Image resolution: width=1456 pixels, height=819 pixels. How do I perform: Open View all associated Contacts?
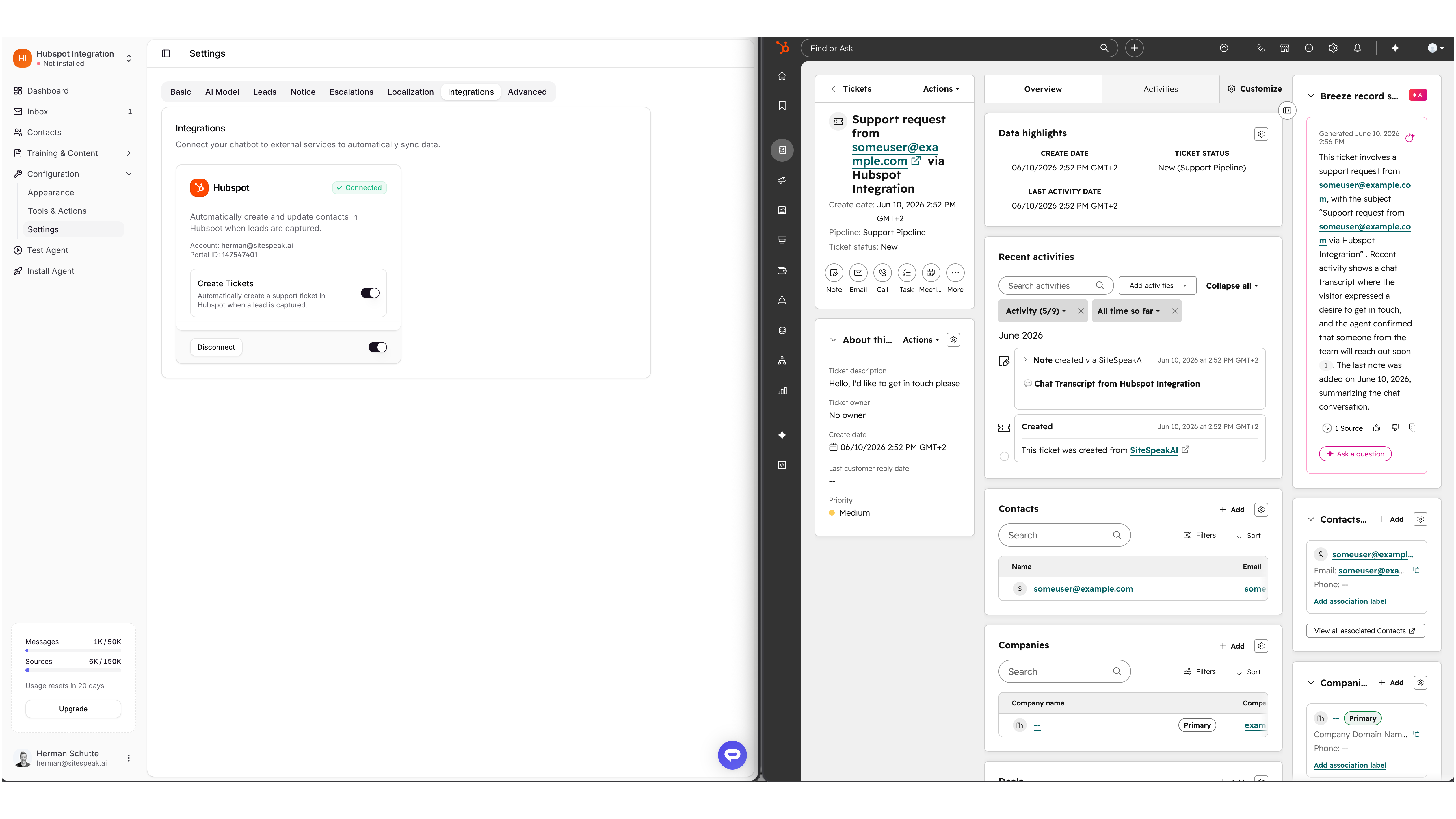point(1366,631)
